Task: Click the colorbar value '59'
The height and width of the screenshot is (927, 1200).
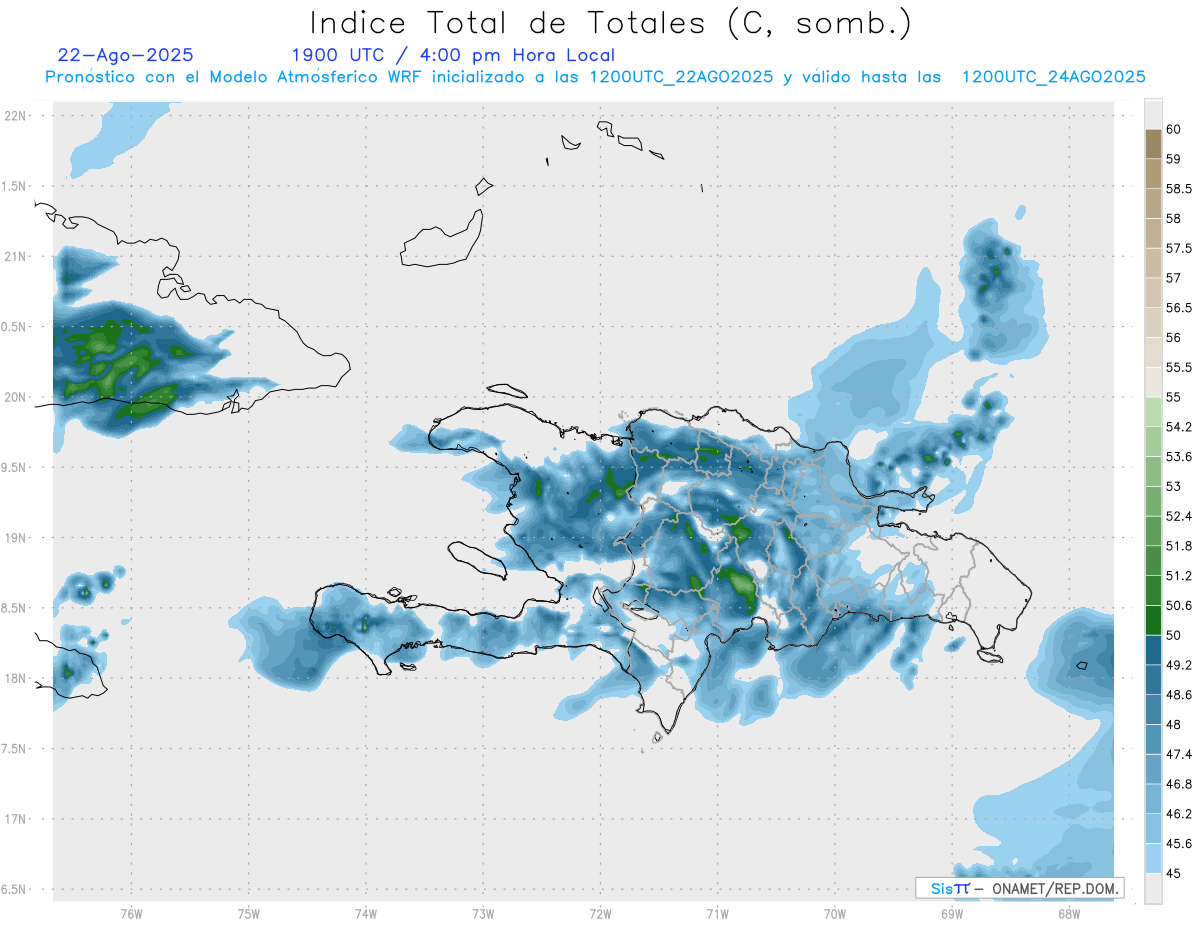Action: pyautogui.click(x=1174, y=159)
